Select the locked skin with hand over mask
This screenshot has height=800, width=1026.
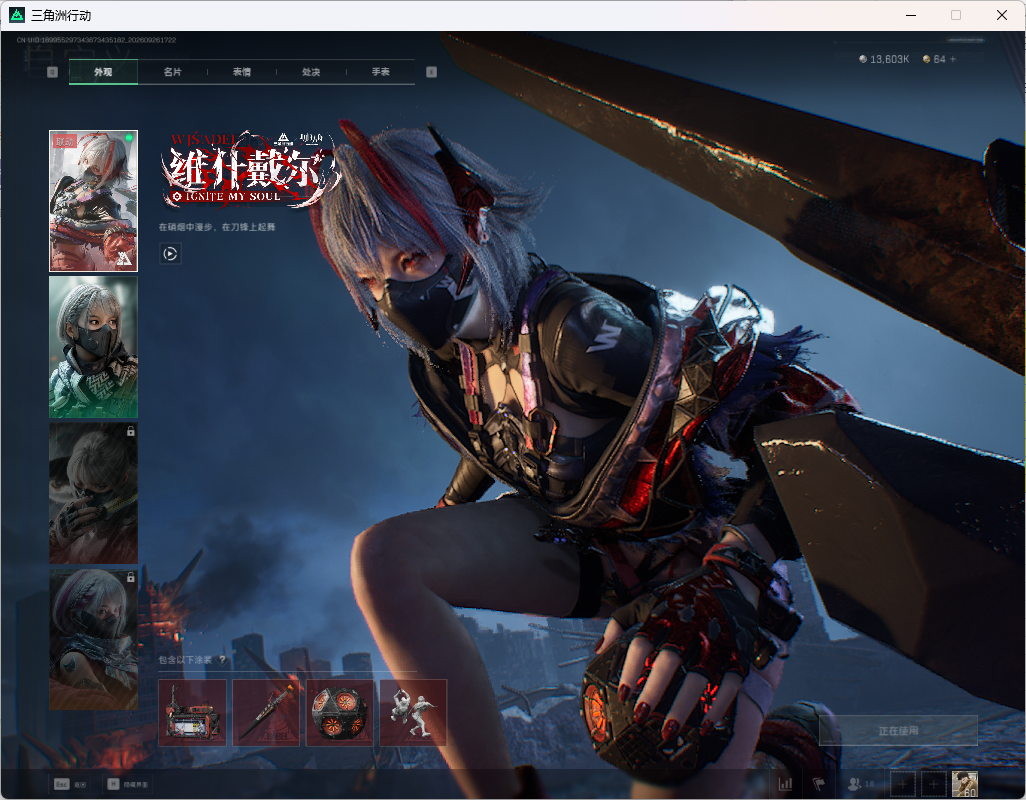(94, 493)
